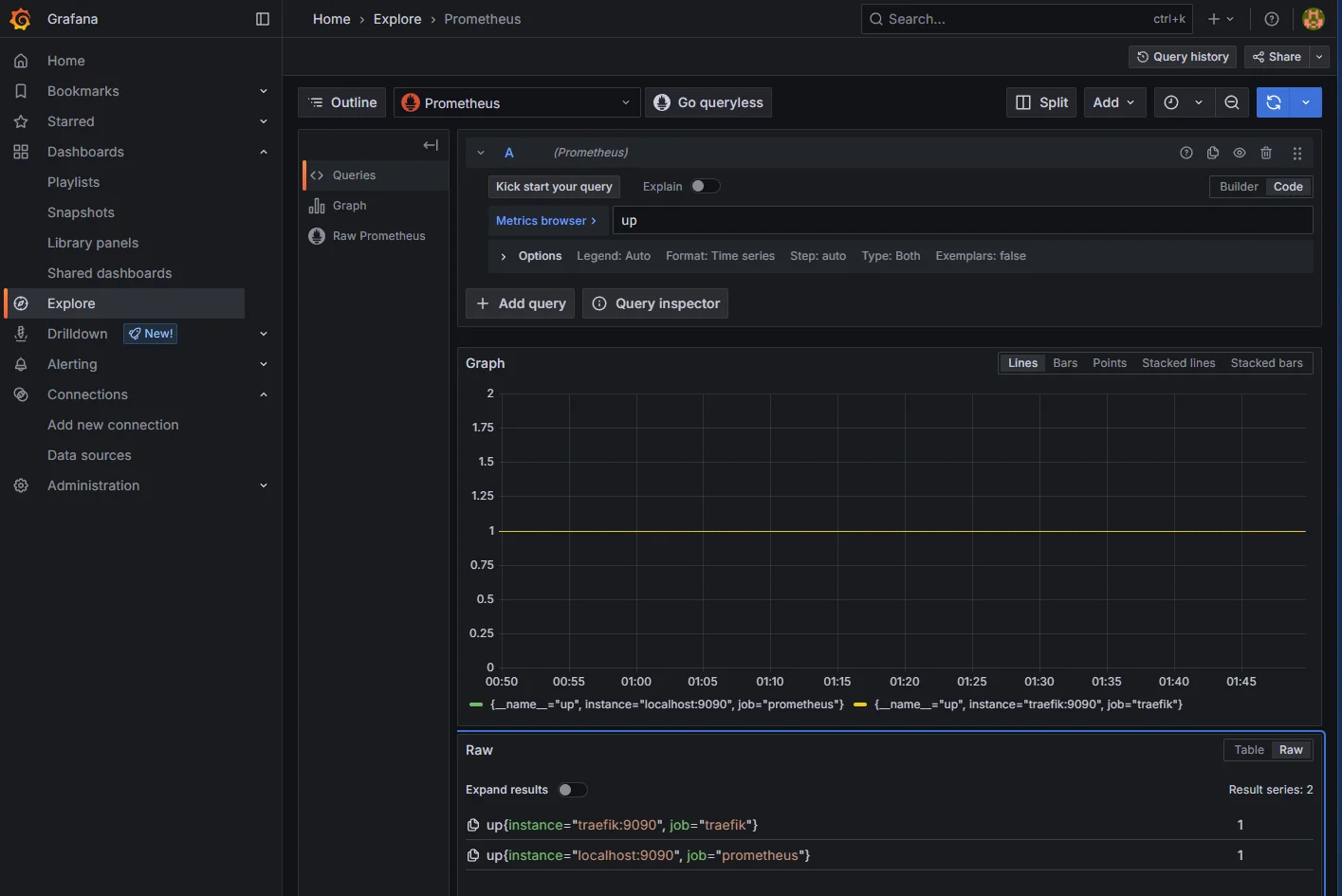The width and height of the screenshot is (1342, 896).
Task: Collapse query A row chevron
Action: 481,153
